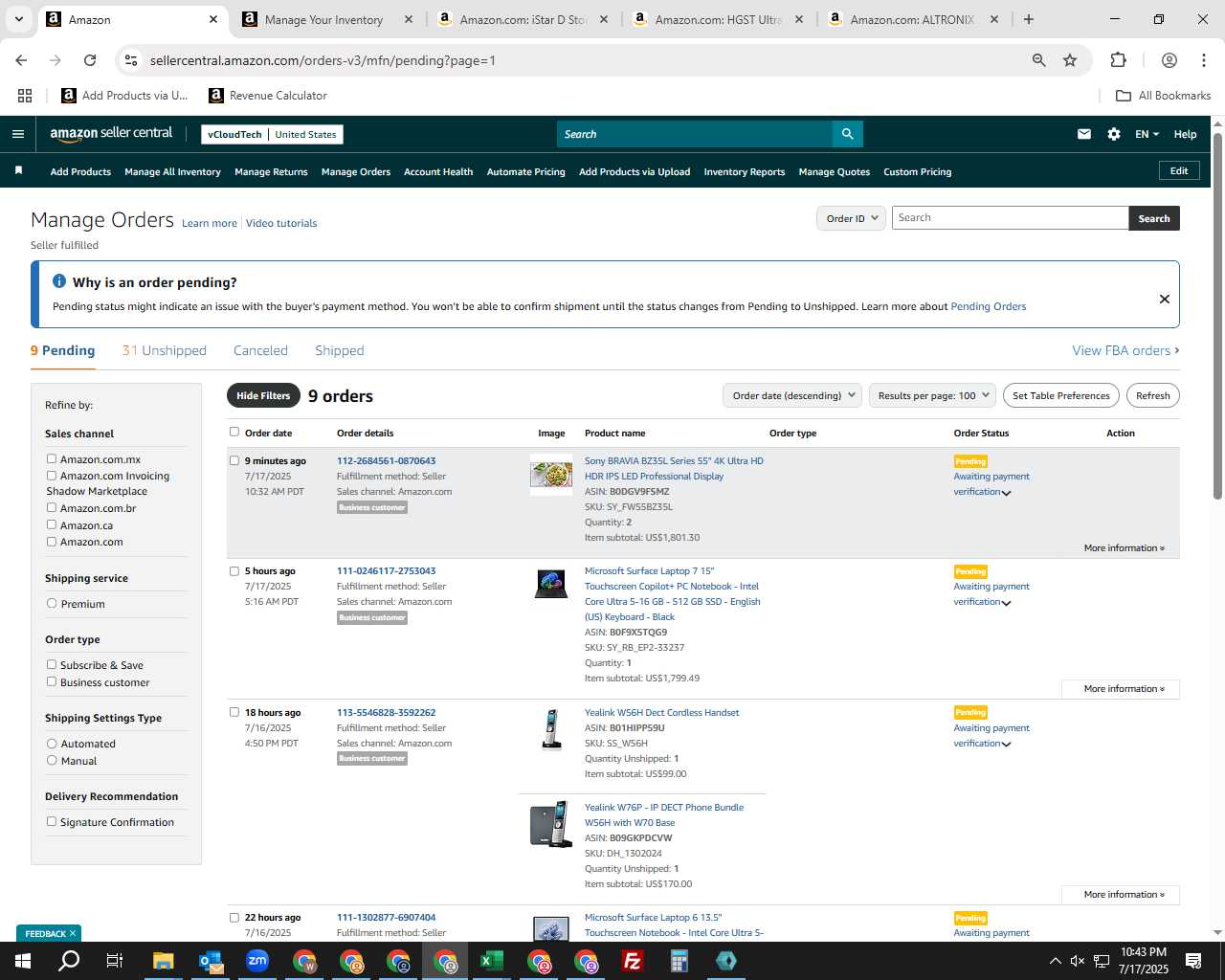Open Manage All Inventory menu item
Screen dimensions: 1225x980
(172, 172)
